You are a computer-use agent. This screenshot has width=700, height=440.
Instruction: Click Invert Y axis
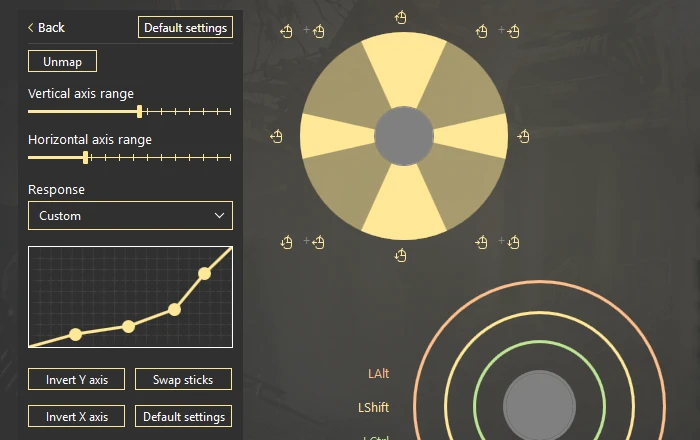click(x=76, y=379)
